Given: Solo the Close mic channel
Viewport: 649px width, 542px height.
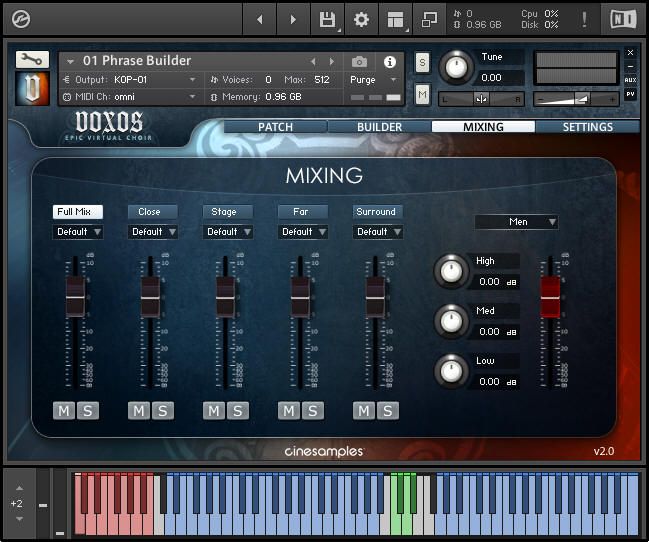Looking at the screenshot, I should (163, 411).
